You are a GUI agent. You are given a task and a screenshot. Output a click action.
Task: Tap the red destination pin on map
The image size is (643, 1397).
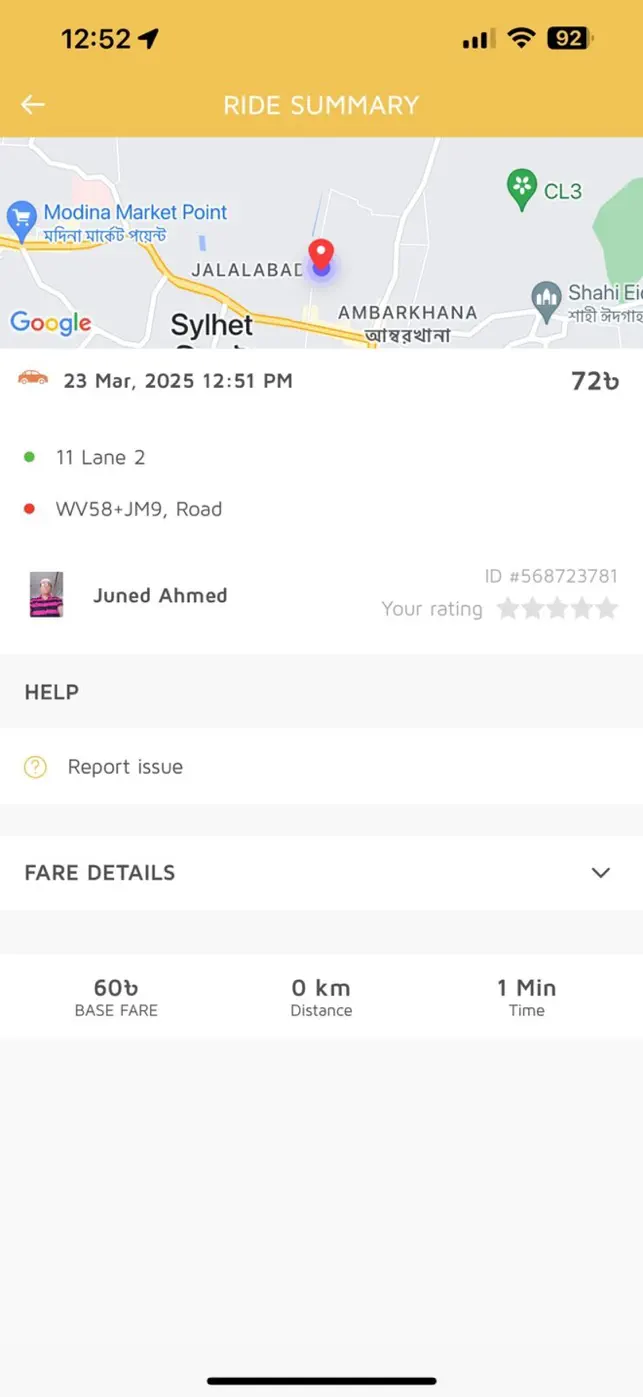pos(321,255)
